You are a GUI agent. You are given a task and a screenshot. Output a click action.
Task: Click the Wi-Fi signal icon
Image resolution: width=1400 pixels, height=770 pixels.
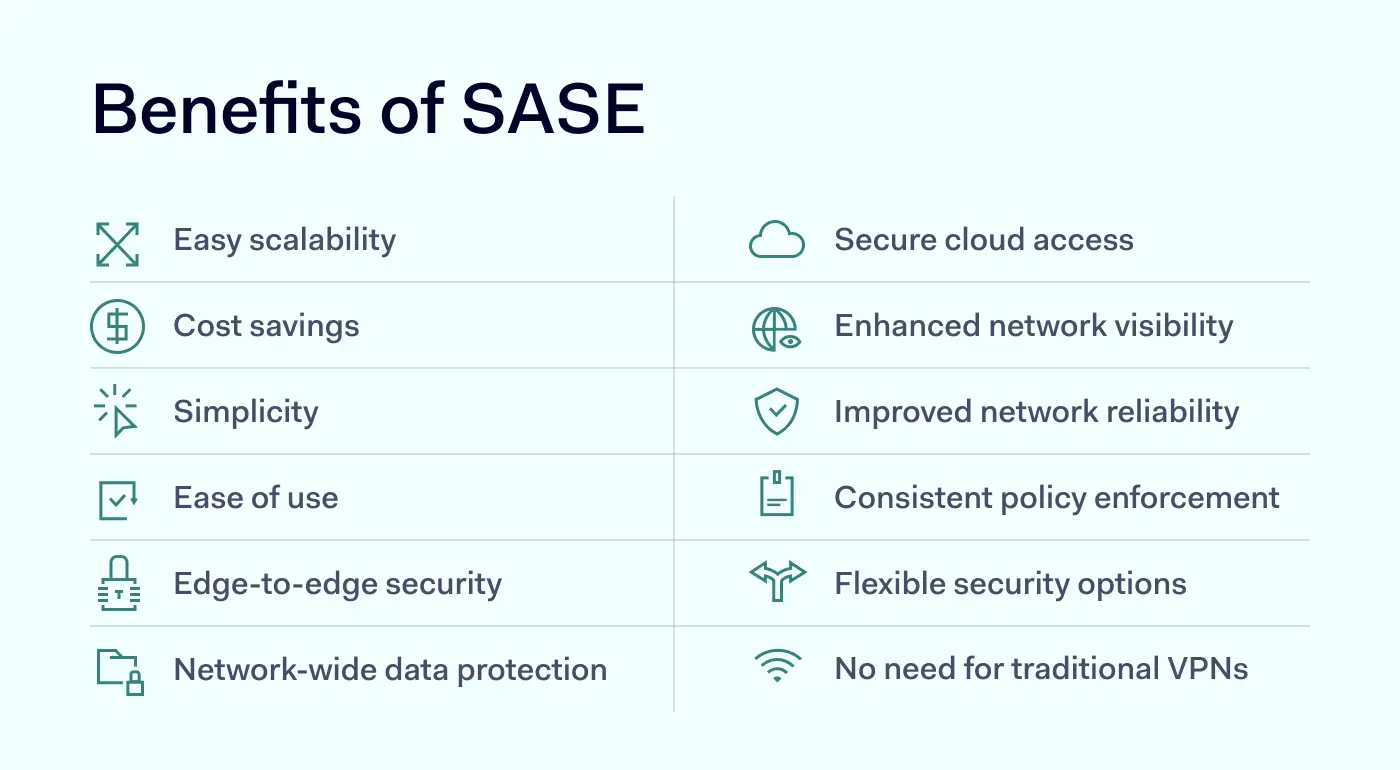point(777,667)
